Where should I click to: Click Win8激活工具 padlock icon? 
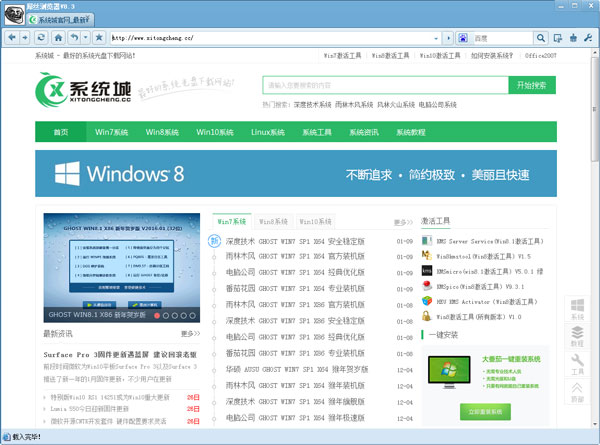[427, 316]
